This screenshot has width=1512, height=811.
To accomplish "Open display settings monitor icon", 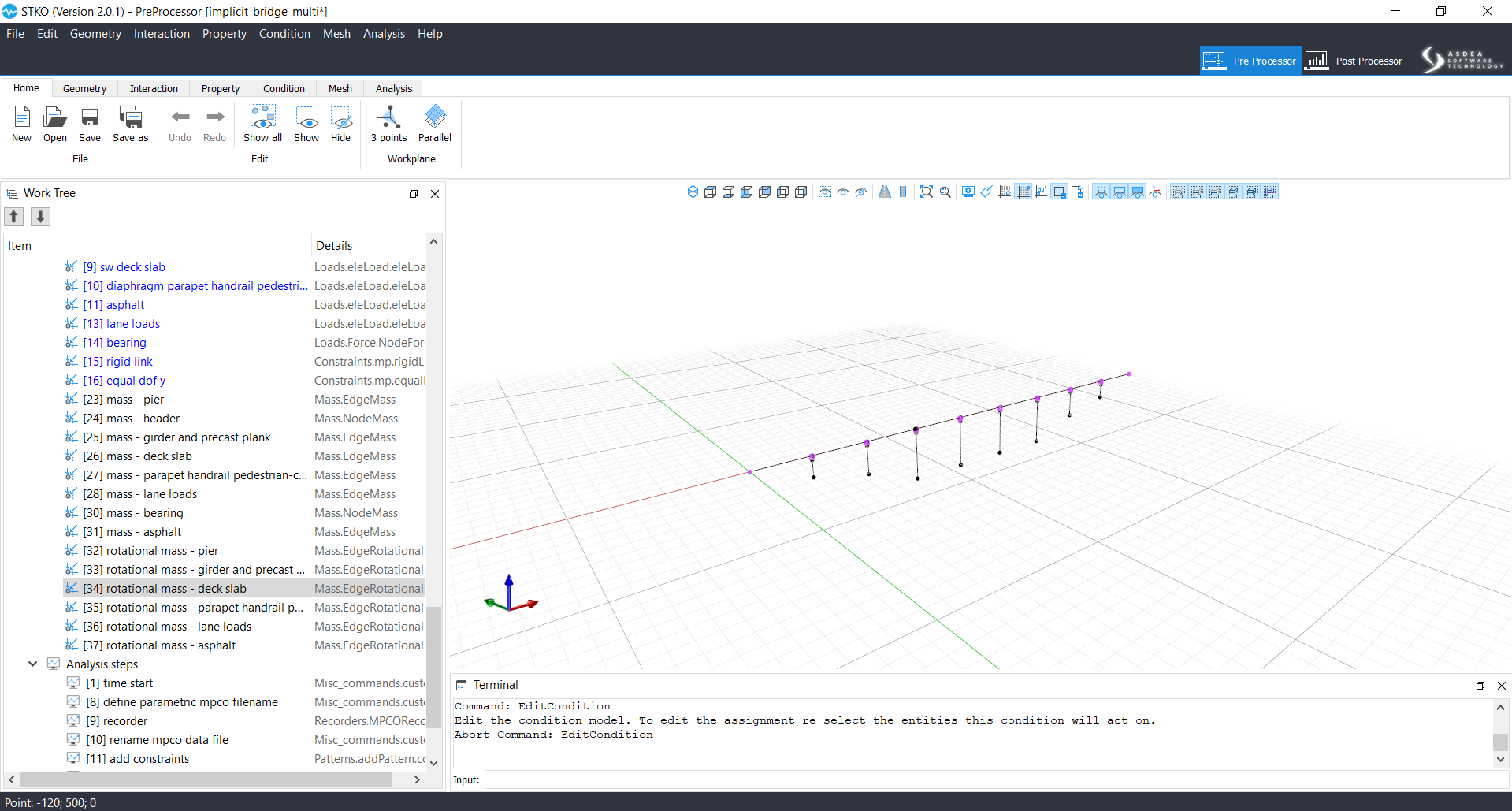I will (x=968, y=192).
